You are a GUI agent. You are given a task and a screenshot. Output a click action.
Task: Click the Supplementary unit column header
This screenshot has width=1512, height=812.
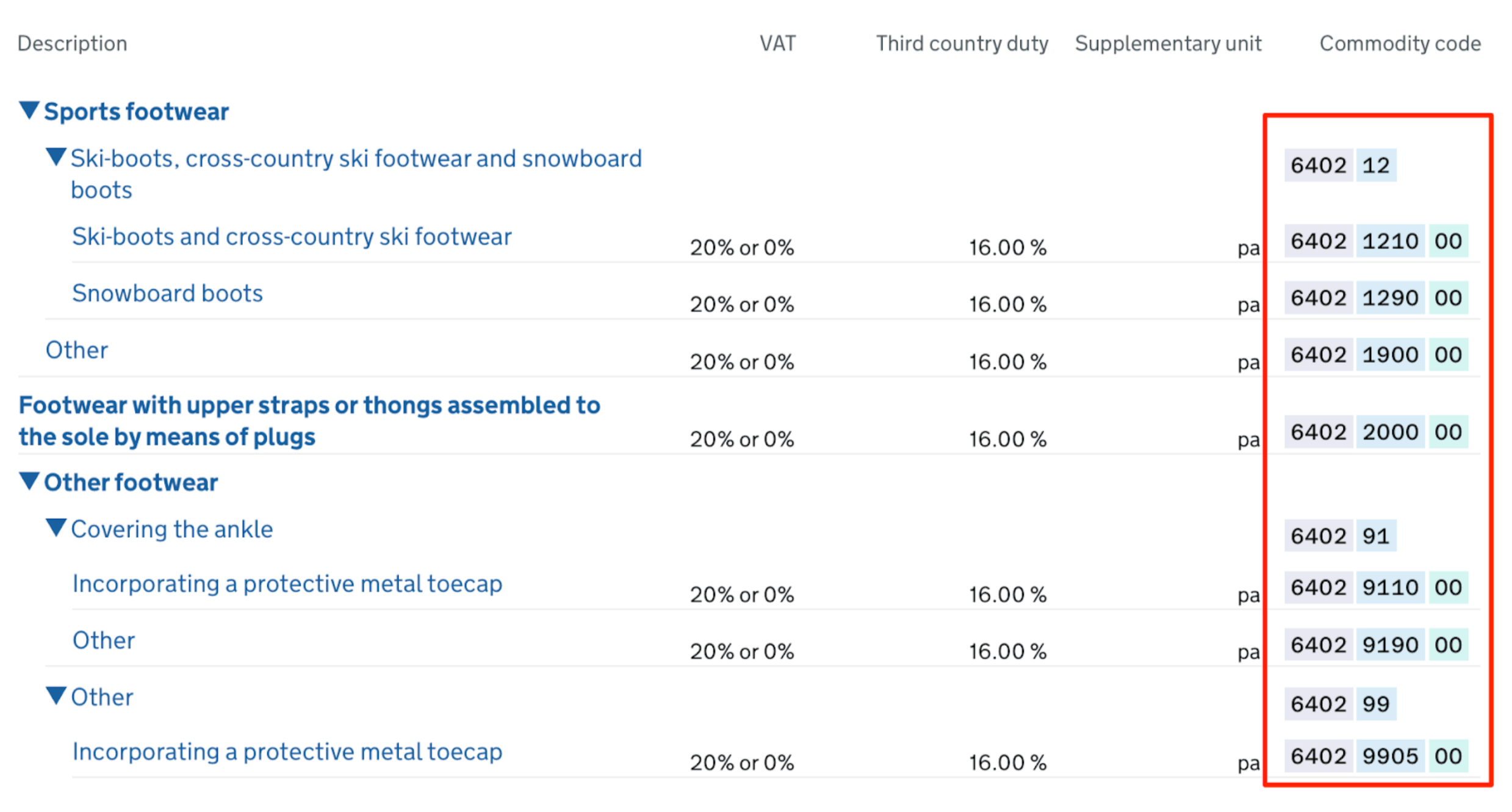1168,43
